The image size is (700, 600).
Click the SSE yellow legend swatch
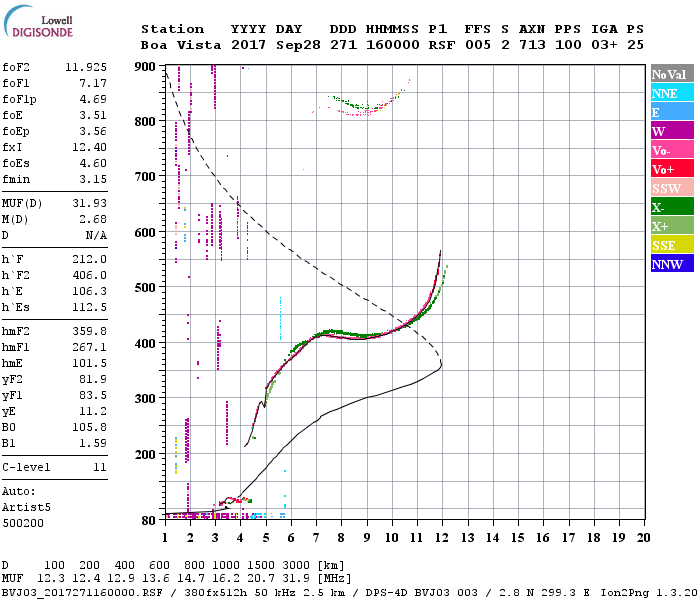pos(672,245)
